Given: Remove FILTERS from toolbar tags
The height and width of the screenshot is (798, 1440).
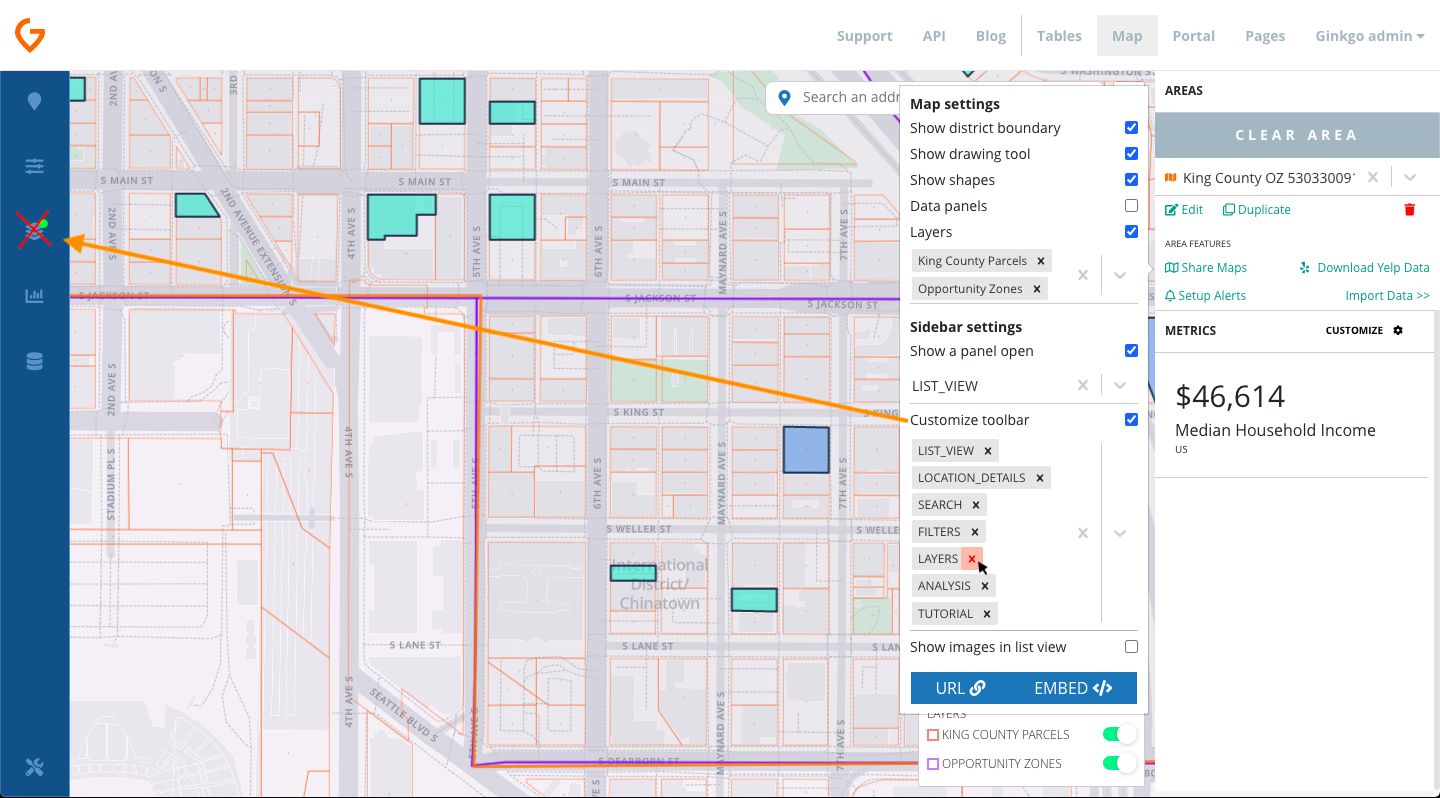Looking at the screenshot, I should click(x=975, y=532).
